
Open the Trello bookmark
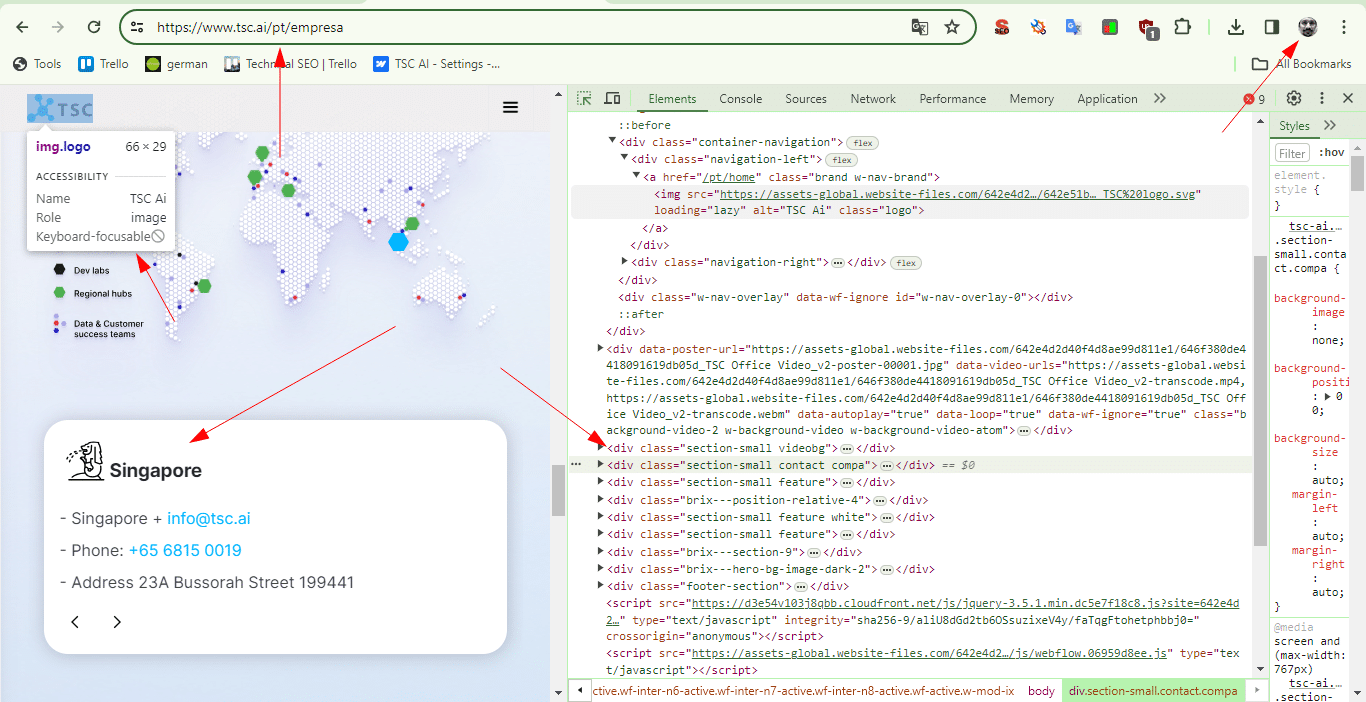point(103,64)
